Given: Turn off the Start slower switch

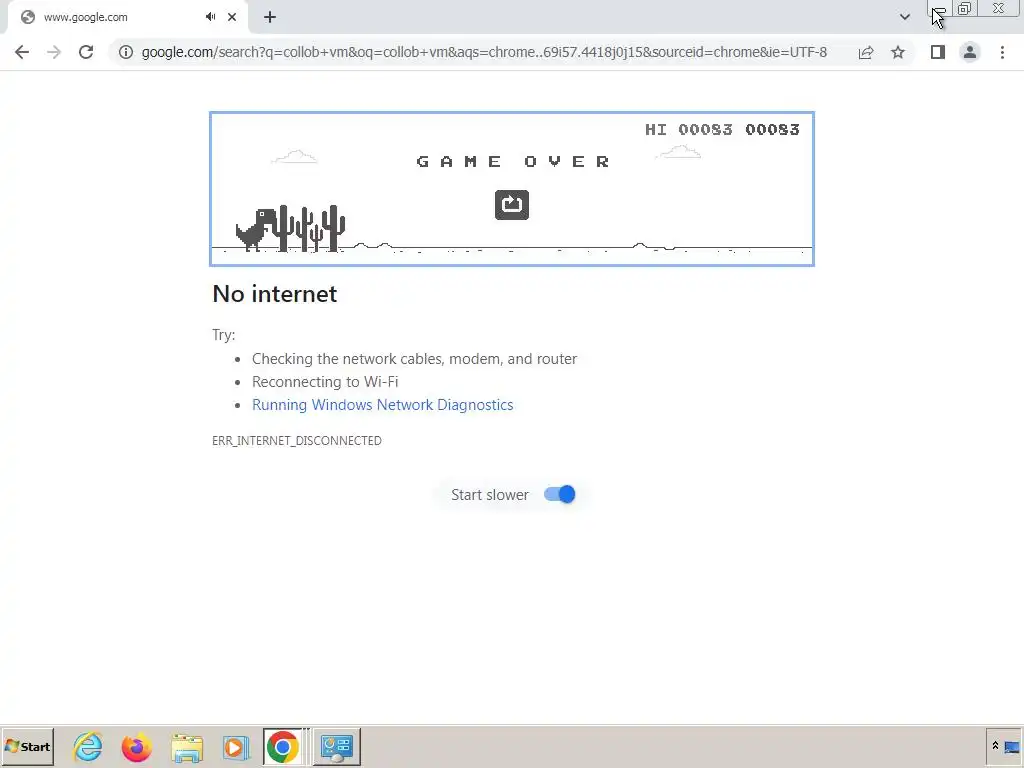Looking at the screenshot, I should [x=560, y=494].
